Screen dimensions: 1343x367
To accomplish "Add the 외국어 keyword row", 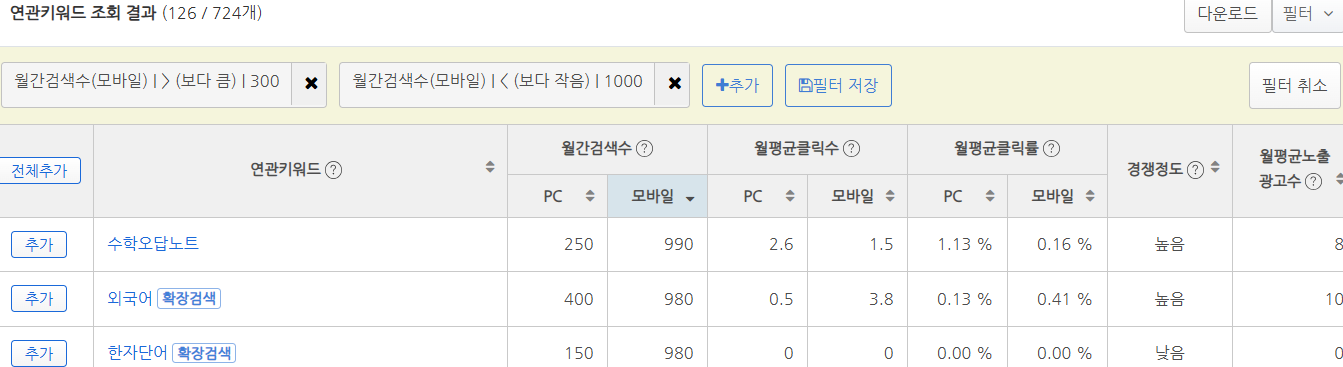I will pyautogui.click(x=39, y=298).
